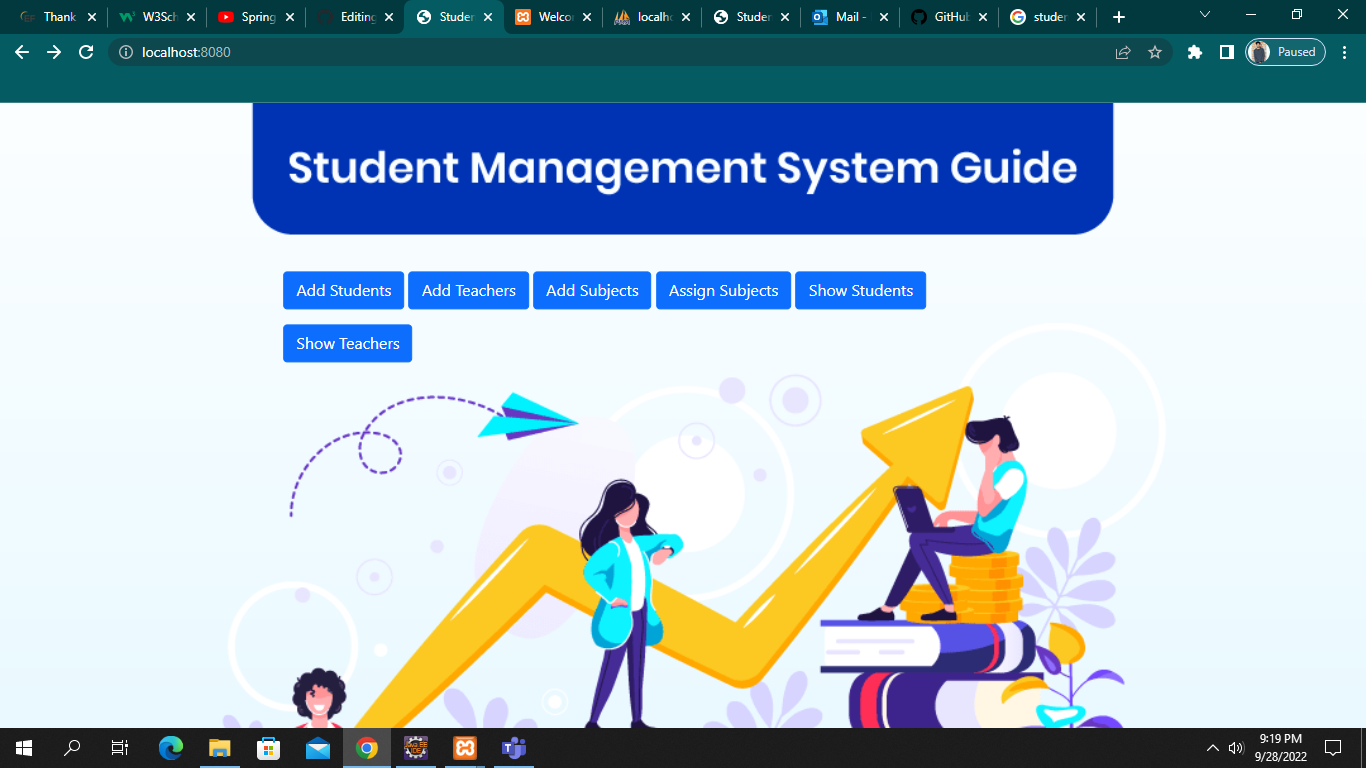Open a new browser tab
Viewport: 1366px width, 768px height.
[1119, 17]
